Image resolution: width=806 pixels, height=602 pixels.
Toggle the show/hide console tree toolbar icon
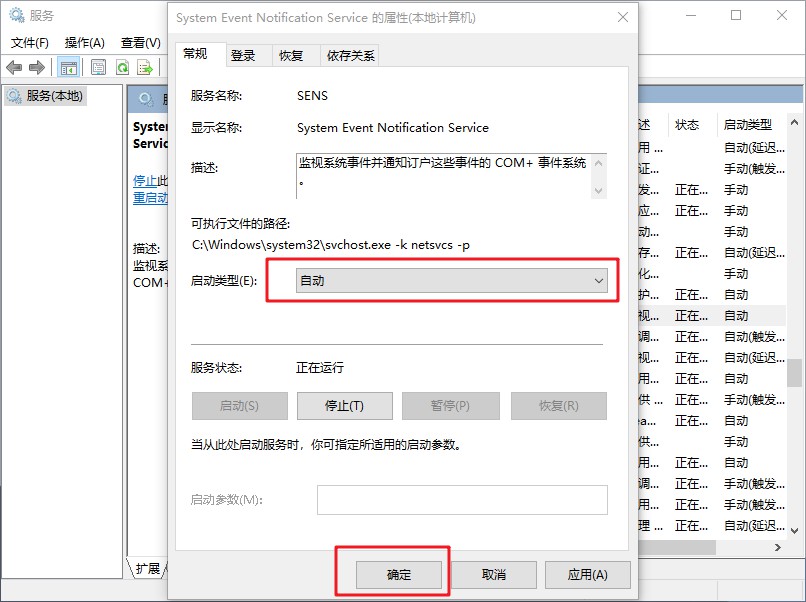coord(67,67)
